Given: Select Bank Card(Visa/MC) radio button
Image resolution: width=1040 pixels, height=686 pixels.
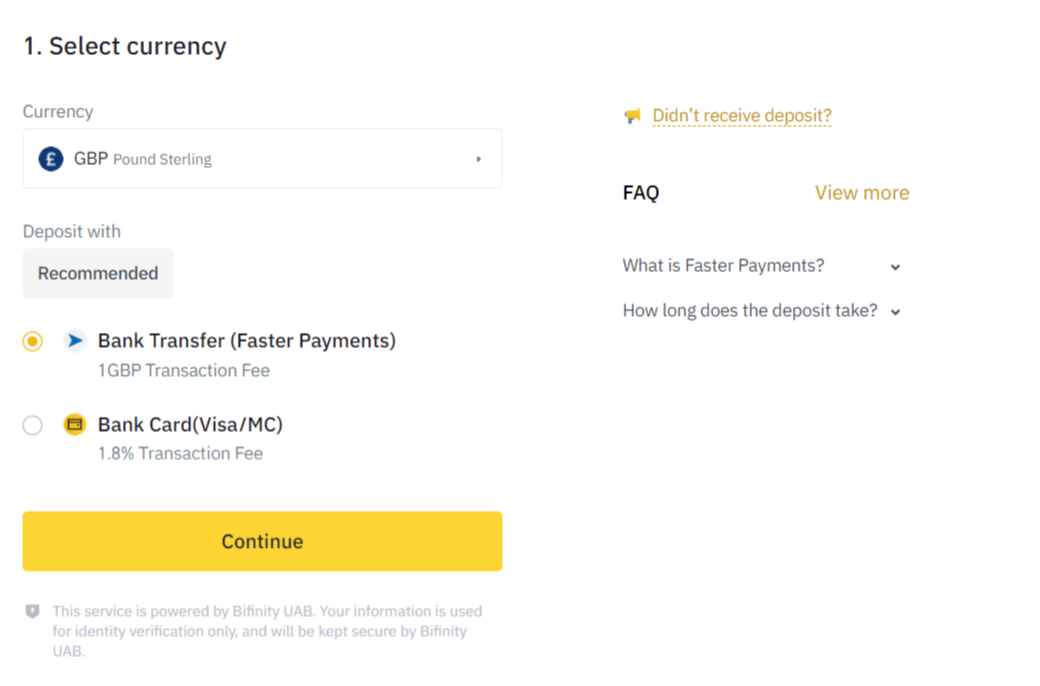Looking at the screenshot, I should click(x=32, y=425).
